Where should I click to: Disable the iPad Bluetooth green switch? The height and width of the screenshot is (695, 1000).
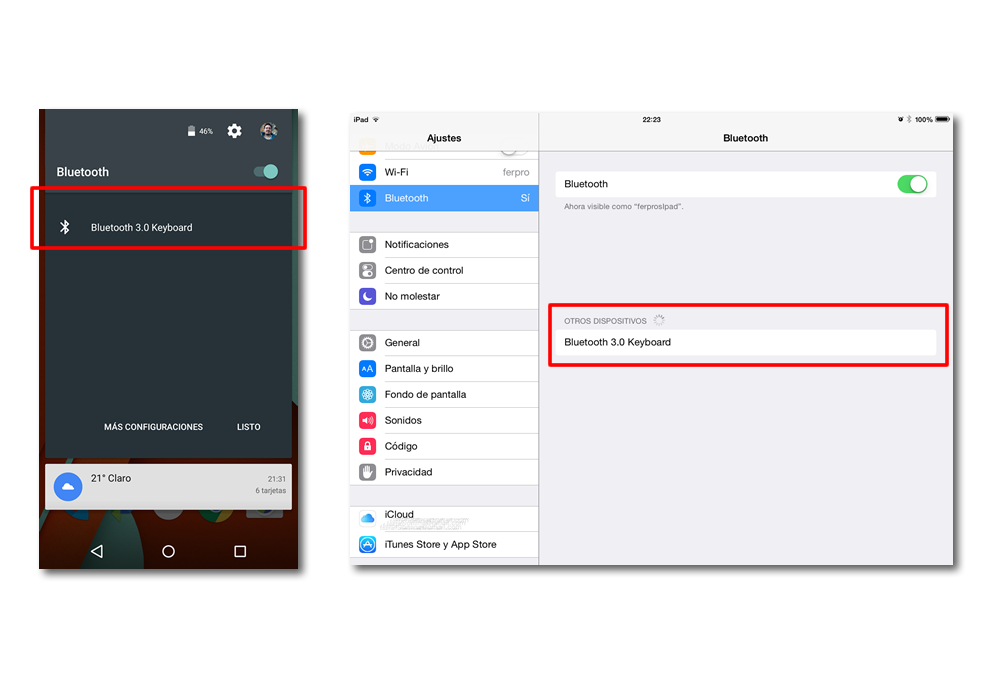point(912,184)
